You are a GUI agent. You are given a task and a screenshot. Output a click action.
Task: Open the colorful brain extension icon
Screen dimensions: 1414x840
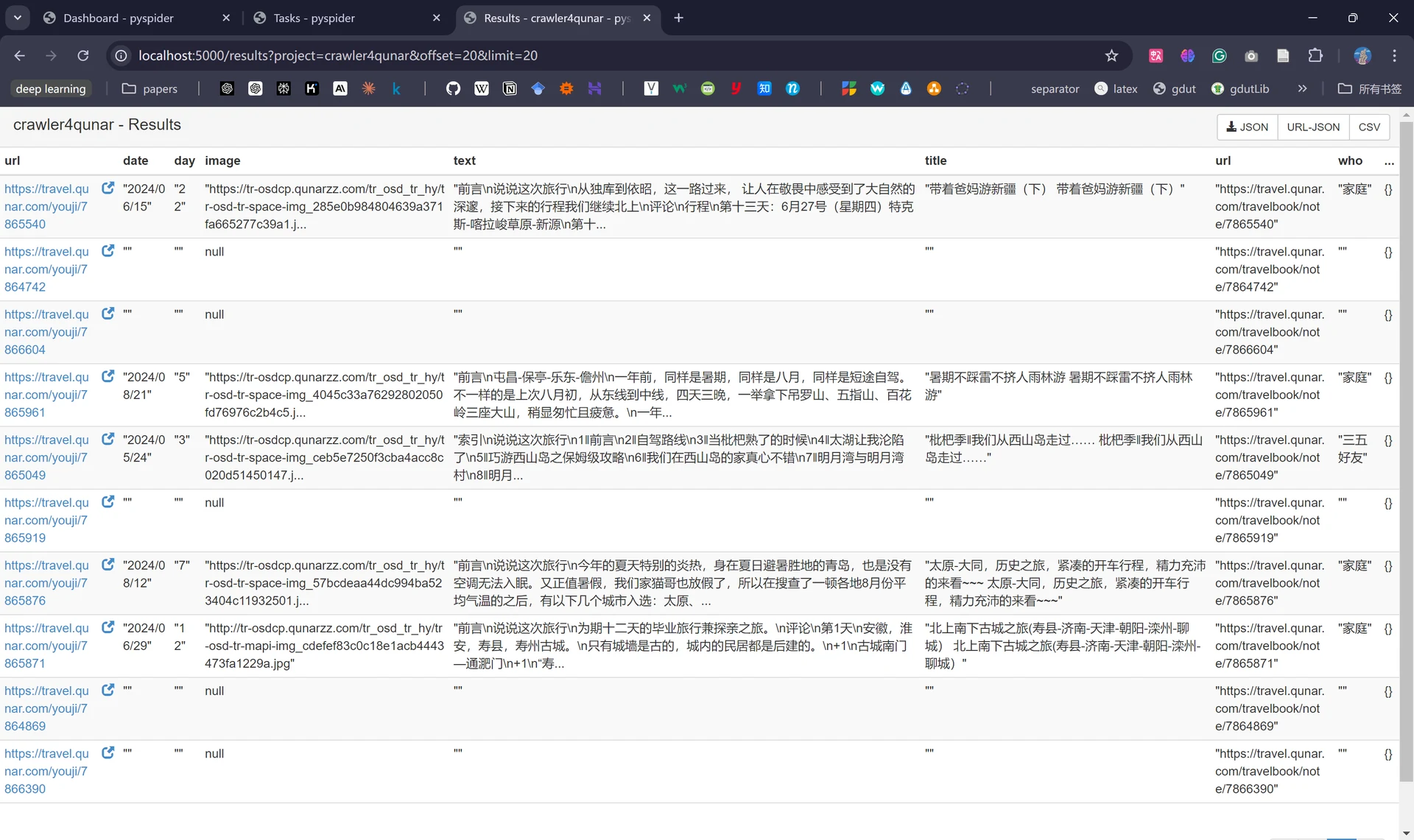[x=1187, y=55]
